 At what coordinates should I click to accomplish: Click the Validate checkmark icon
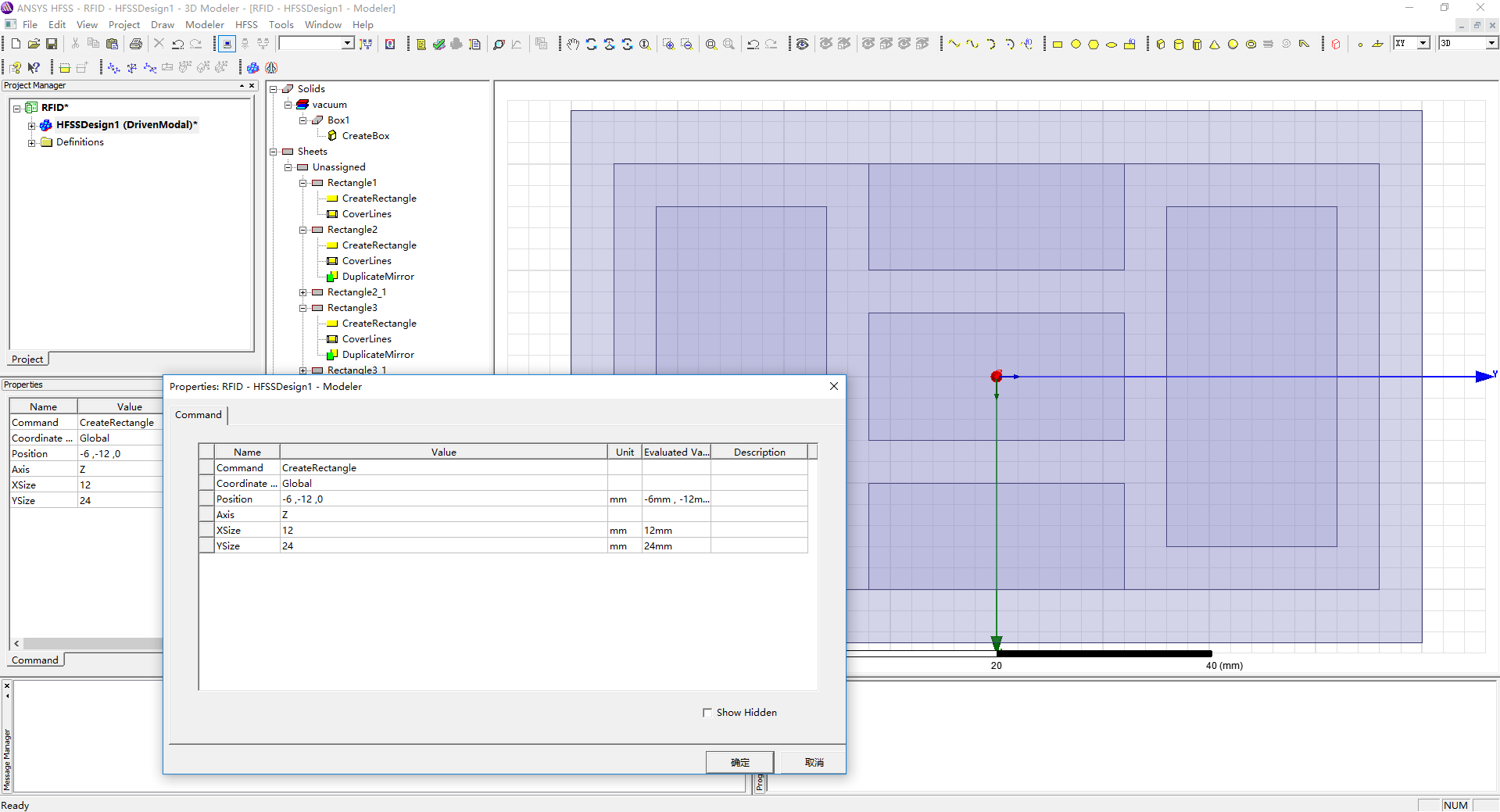point(439,45)
